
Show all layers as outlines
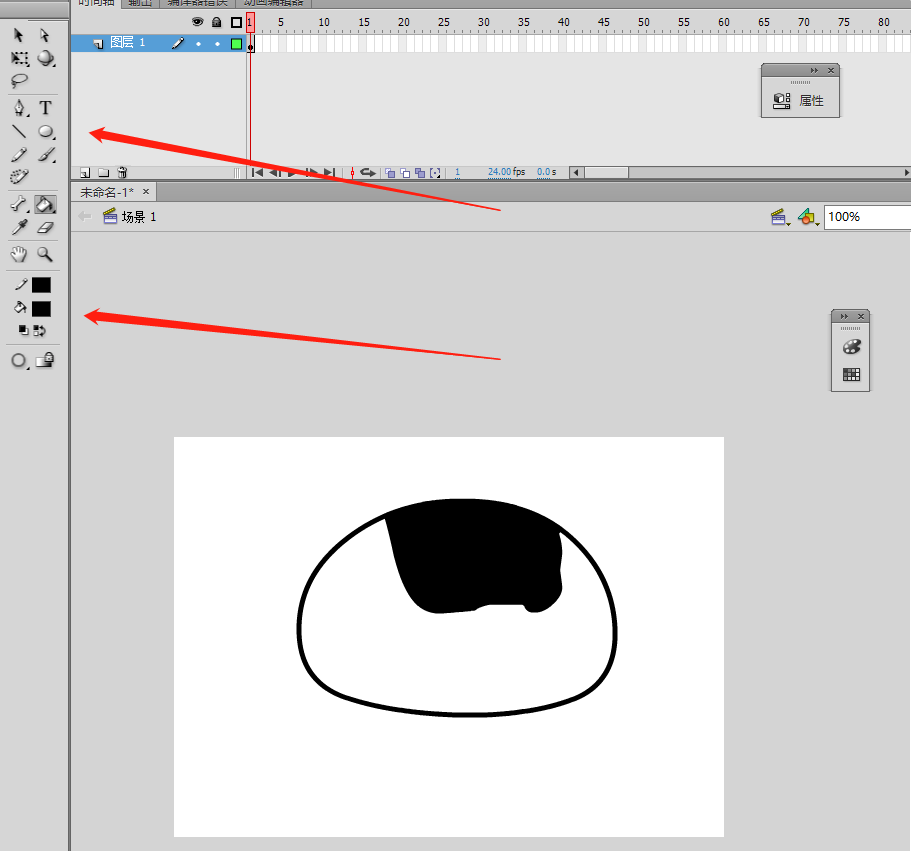(x=236, y=22)
